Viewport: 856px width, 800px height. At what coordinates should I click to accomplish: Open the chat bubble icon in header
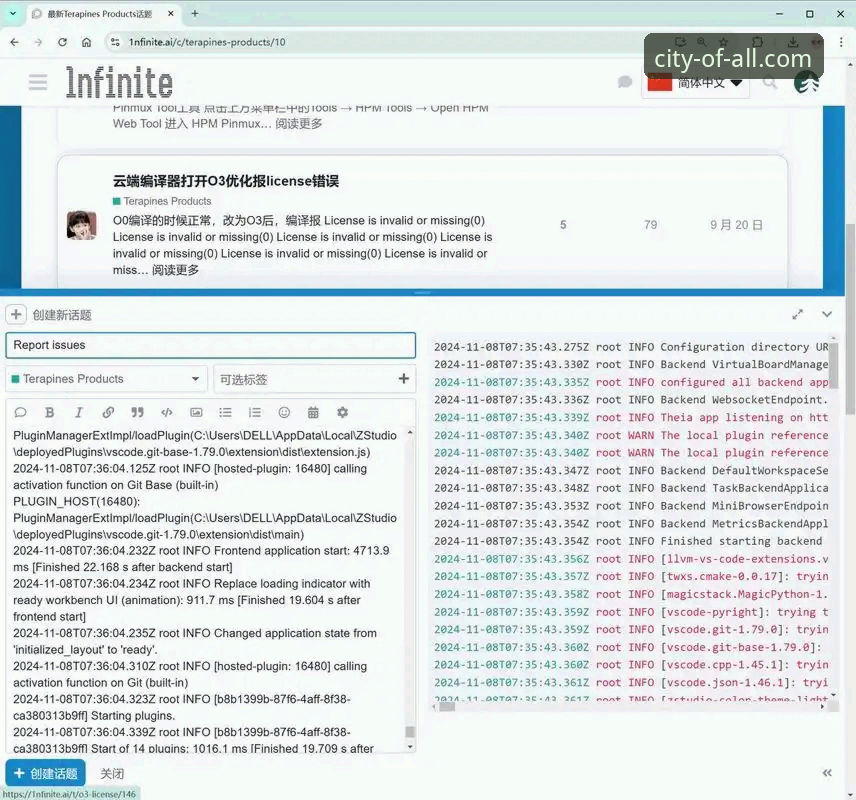click(x=625, y=82)
